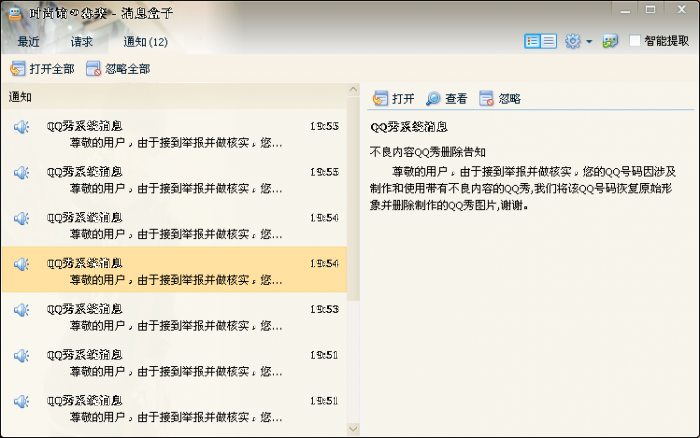
Task: Click the message box app icon in title bar
Action: coord(15,13)
